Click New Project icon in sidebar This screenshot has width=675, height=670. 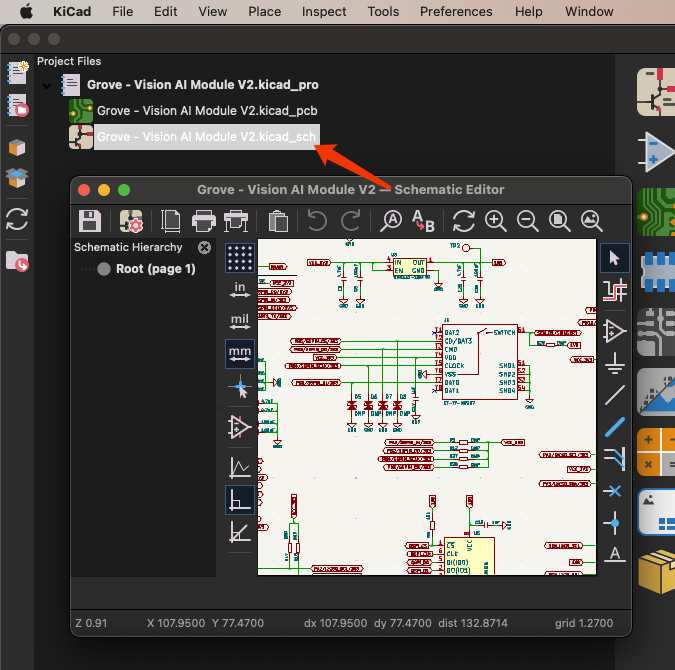(x=17, y=72)
